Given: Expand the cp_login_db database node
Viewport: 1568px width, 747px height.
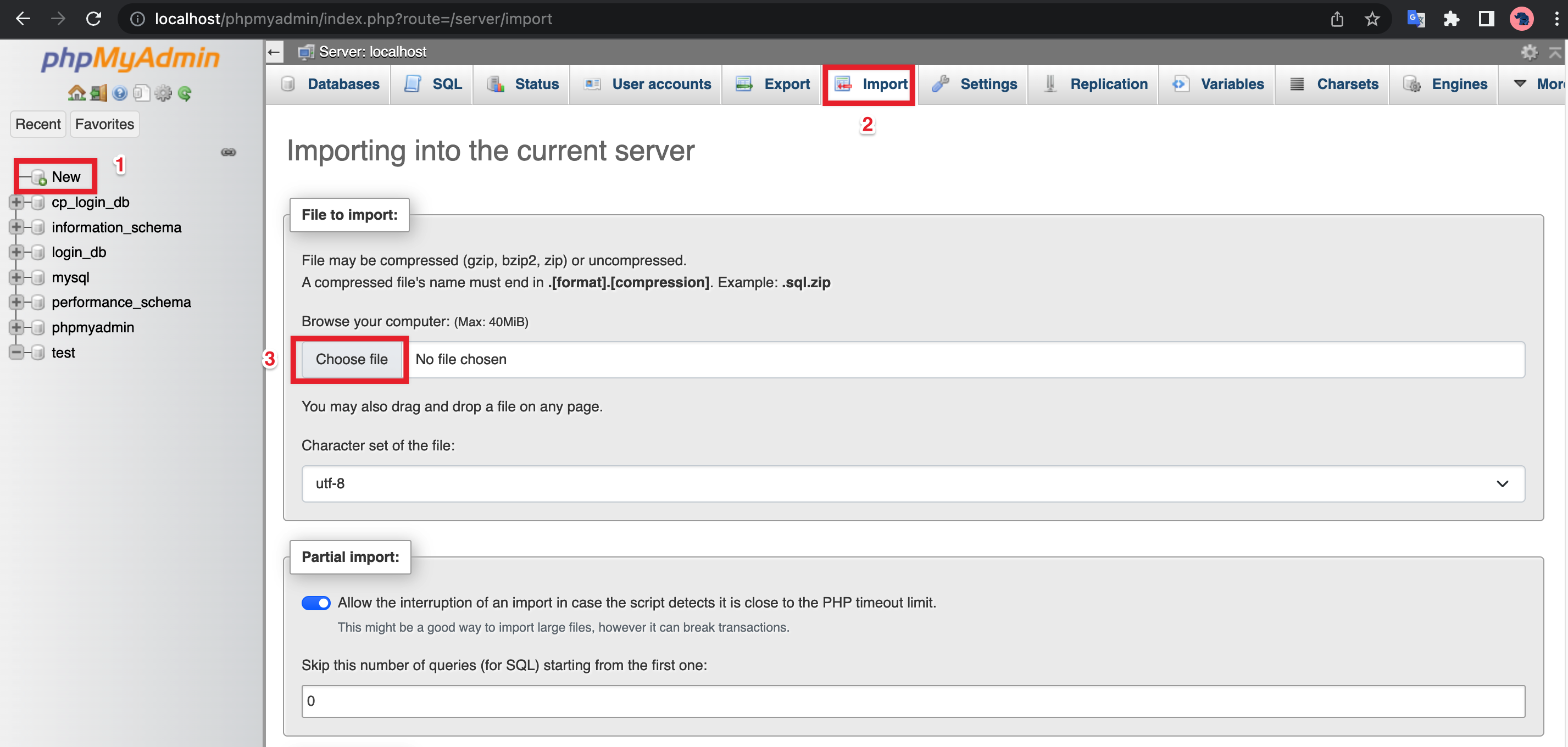Looking at the screenshot, I should [16, 202].
